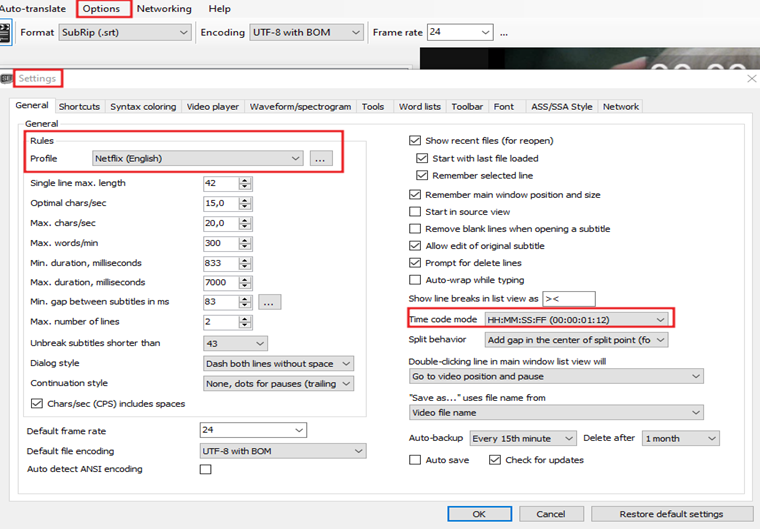Click the OK button
The image size is (760, 529).
(x=479, y=514)
